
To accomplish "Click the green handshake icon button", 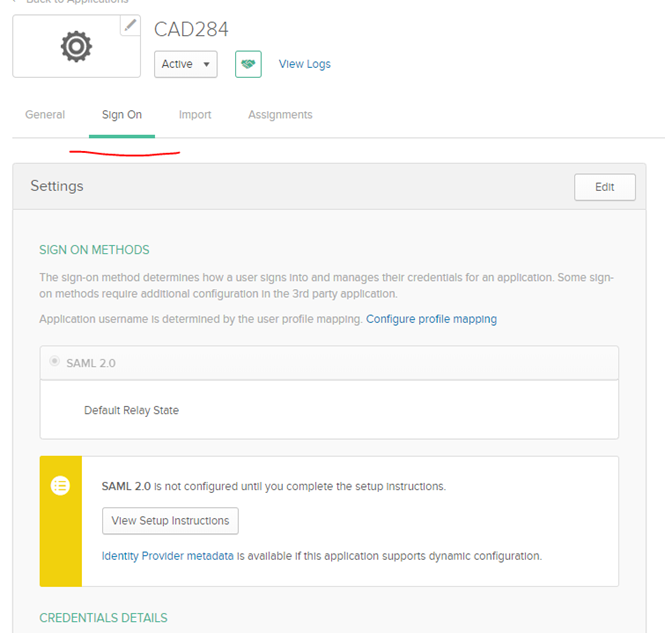I will 248,64.
